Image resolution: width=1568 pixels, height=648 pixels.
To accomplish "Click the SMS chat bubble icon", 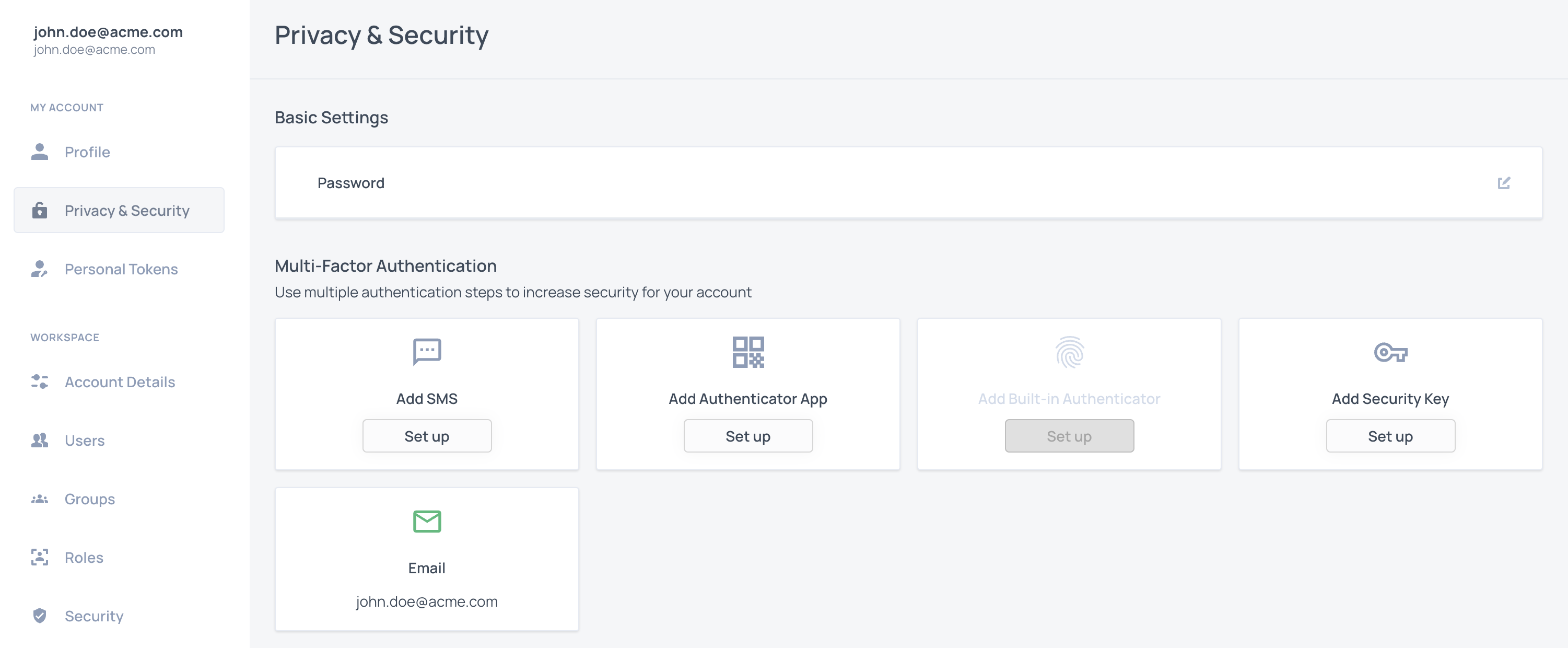I will 427,351.
